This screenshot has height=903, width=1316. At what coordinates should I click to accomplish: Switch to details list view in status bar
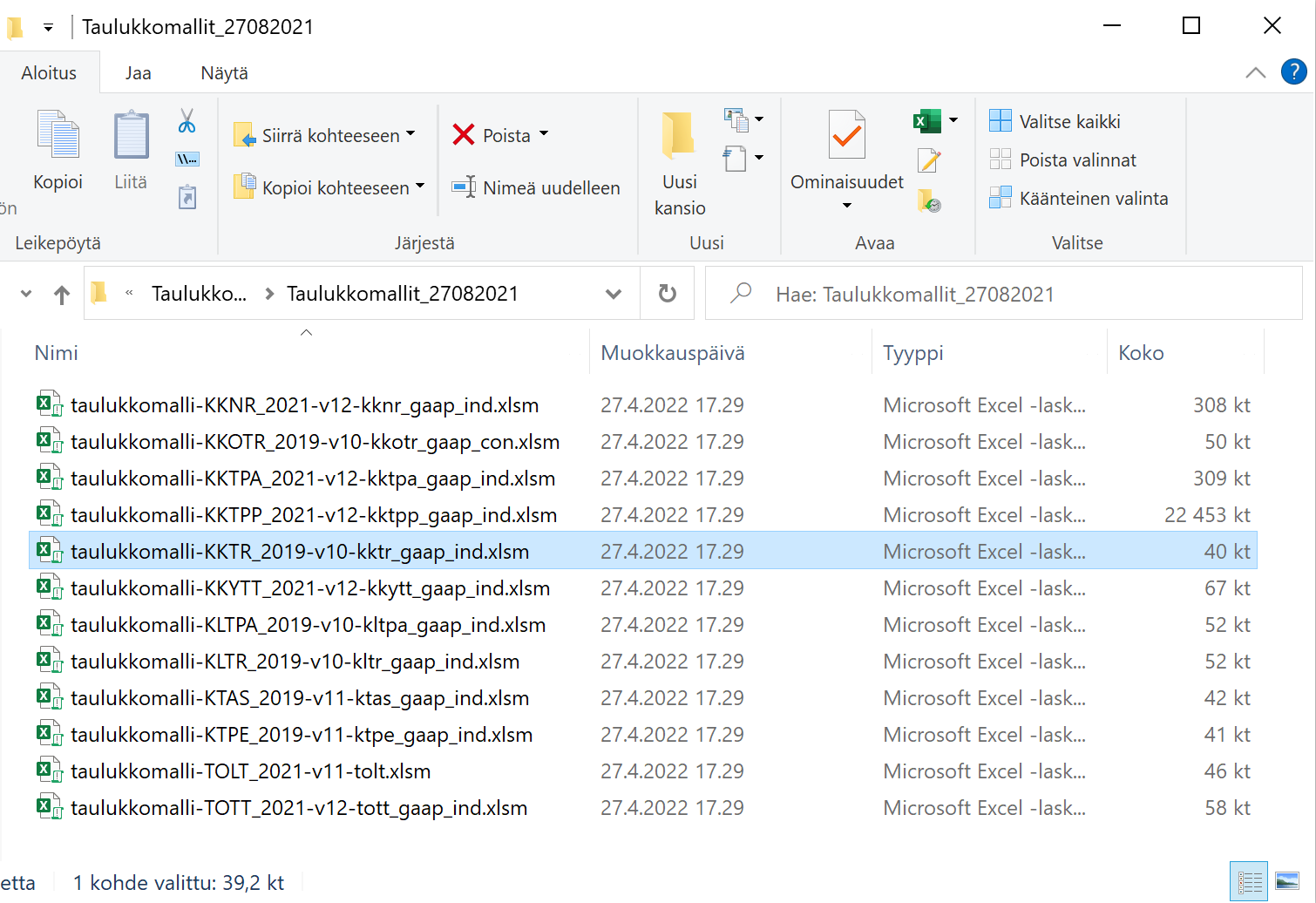tap(1250, 882)
